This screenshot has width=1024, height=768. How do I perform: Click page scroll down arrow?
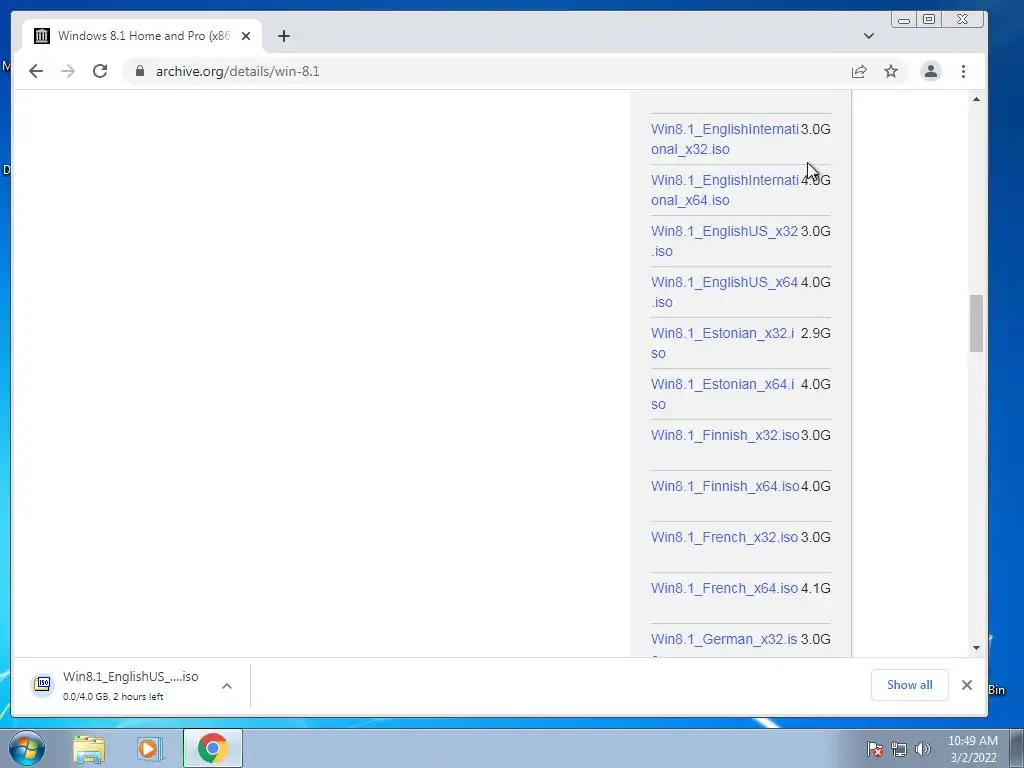976,648
